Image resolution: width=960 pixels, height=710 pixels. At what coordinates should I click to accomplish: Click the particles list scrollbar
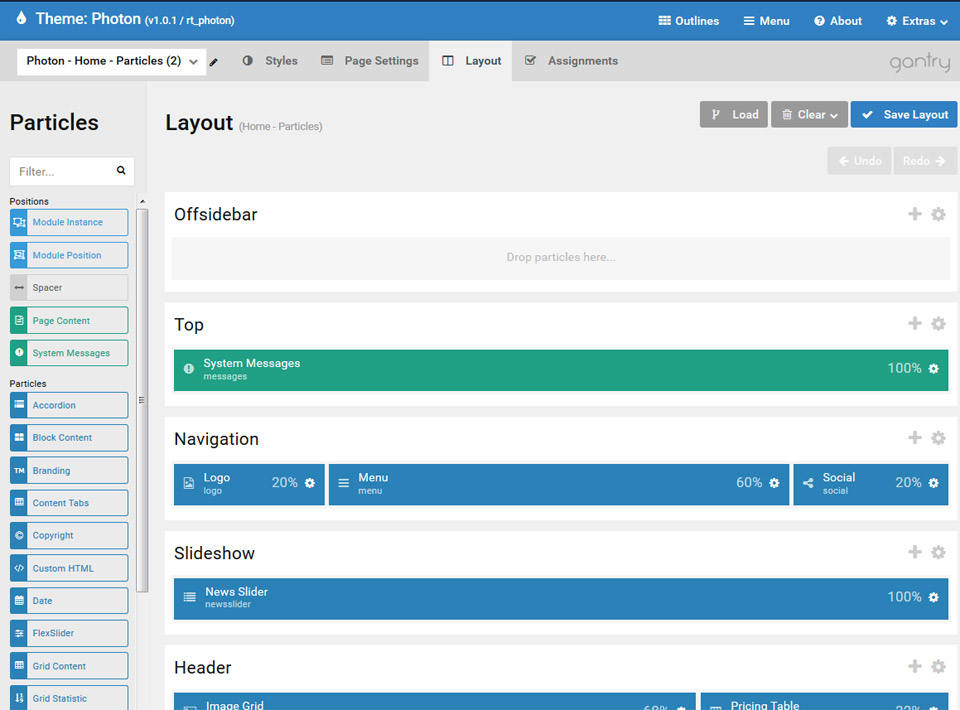tap(142, 400)
